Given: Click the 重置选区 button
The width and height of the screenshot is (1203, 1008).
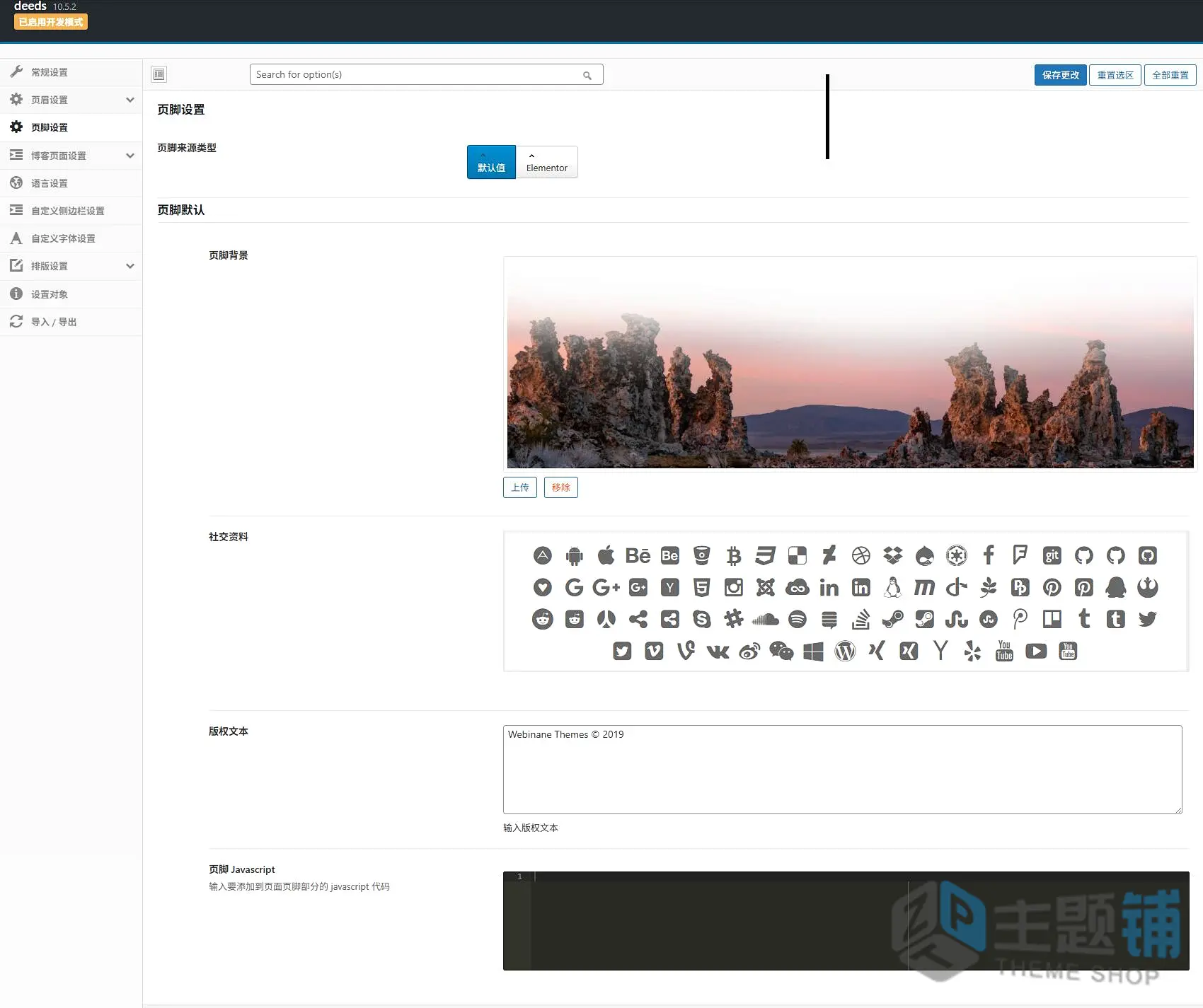Looking at the screenshot, I should point(1115,75).
